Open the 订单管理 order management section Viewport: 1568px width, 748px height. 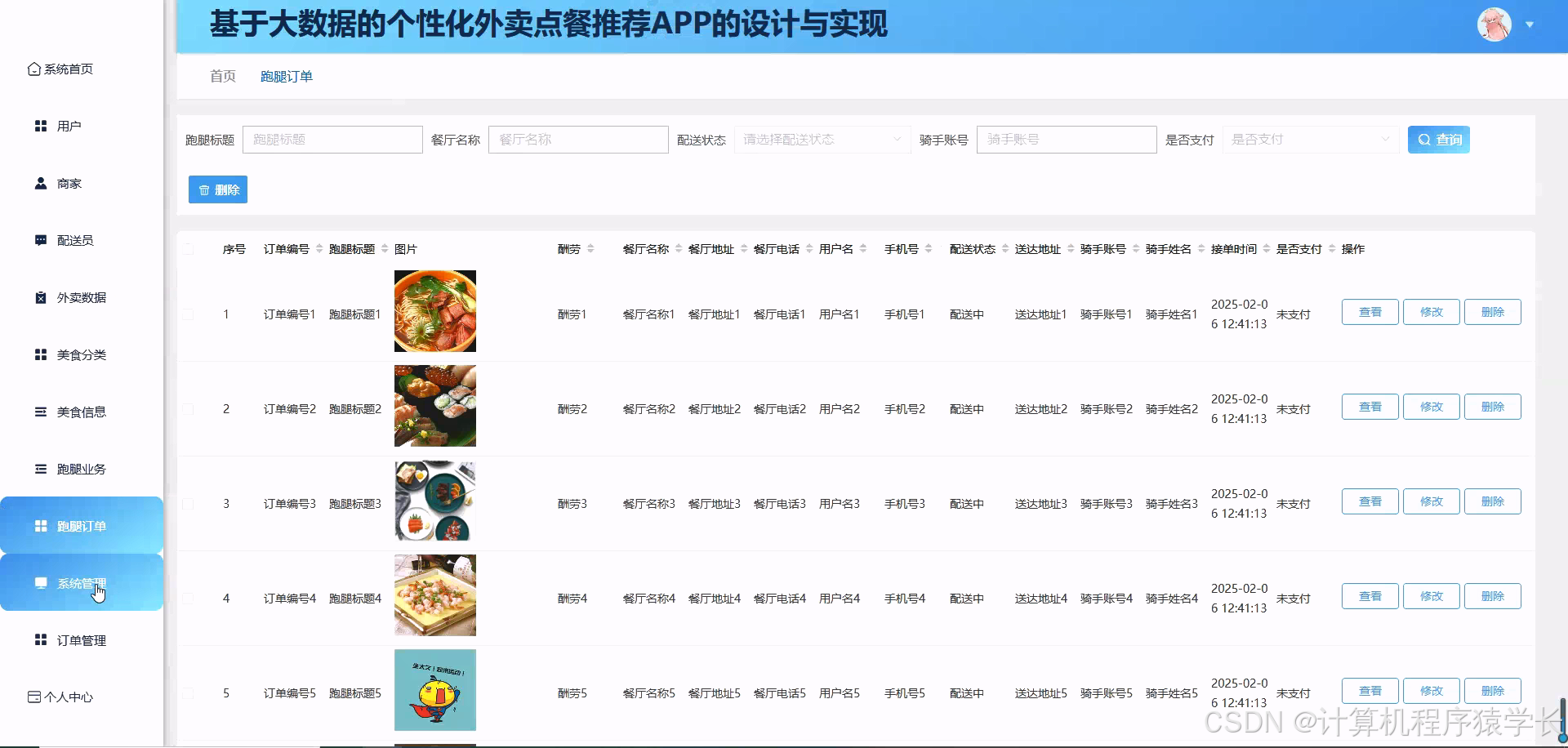pos(81,640)
